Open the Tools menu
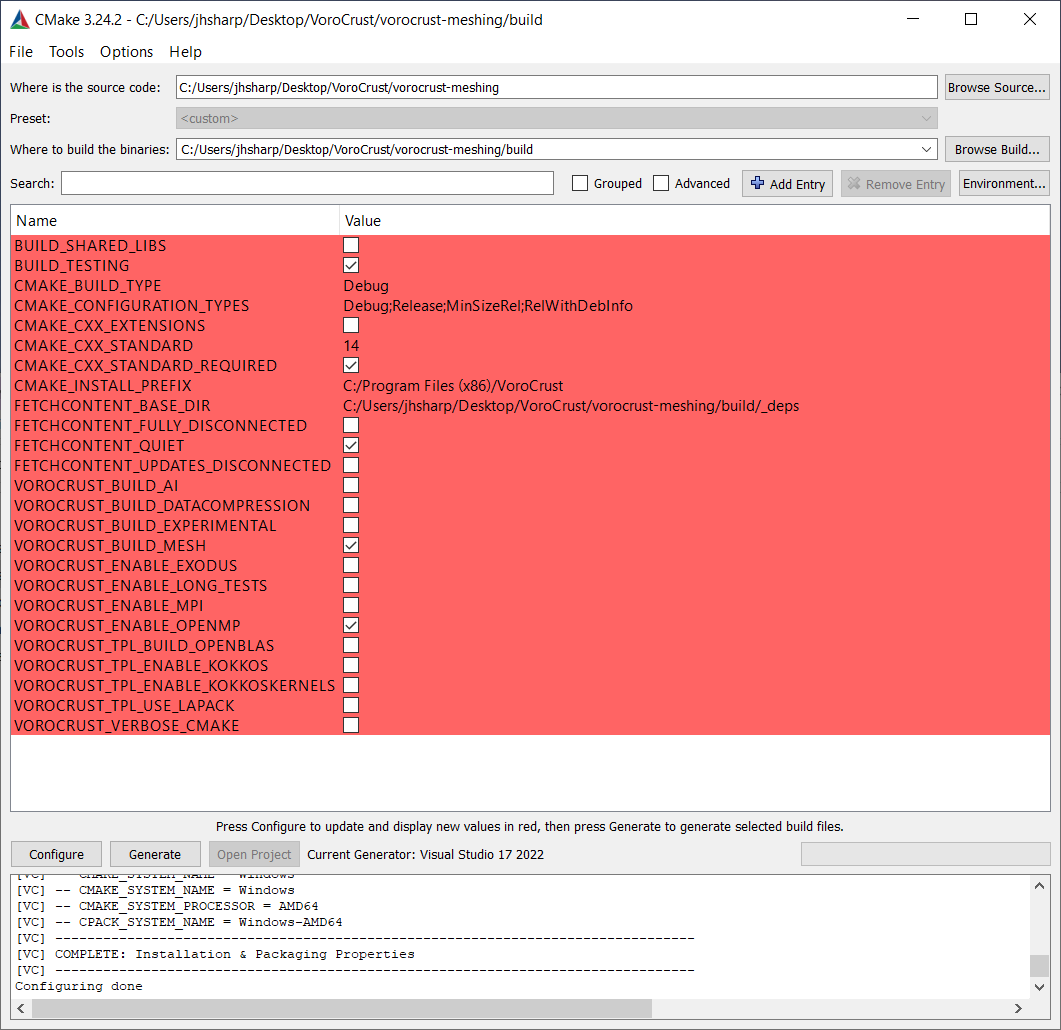Viewport: 1061px width, 1030px height. [x=66, y=52]
